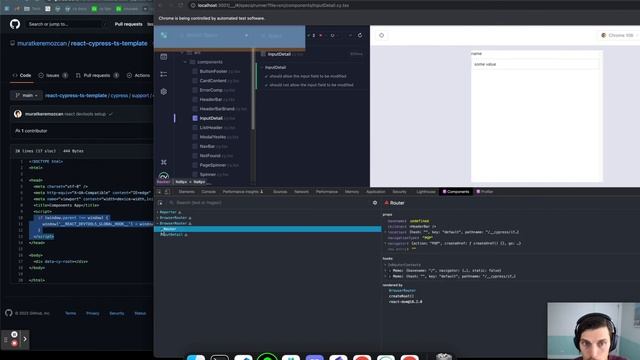Click the Cypress logo at the sidebar bottom
Screen dimensions: 640x360
coord(164,176)
